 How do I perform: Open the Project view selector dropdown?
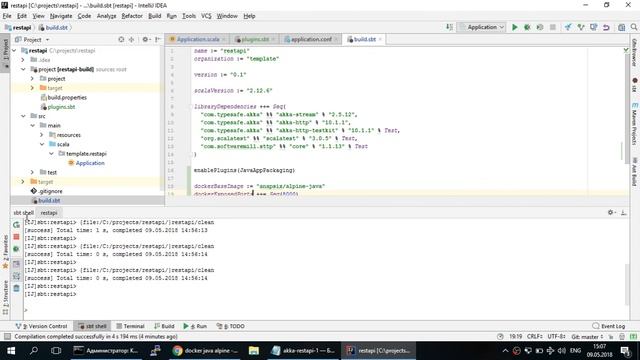tap(32, 40)
